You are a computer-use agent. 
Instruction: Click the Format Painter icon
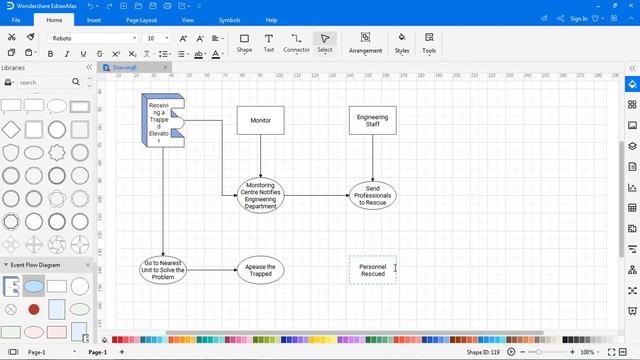[x=31, y=37]
